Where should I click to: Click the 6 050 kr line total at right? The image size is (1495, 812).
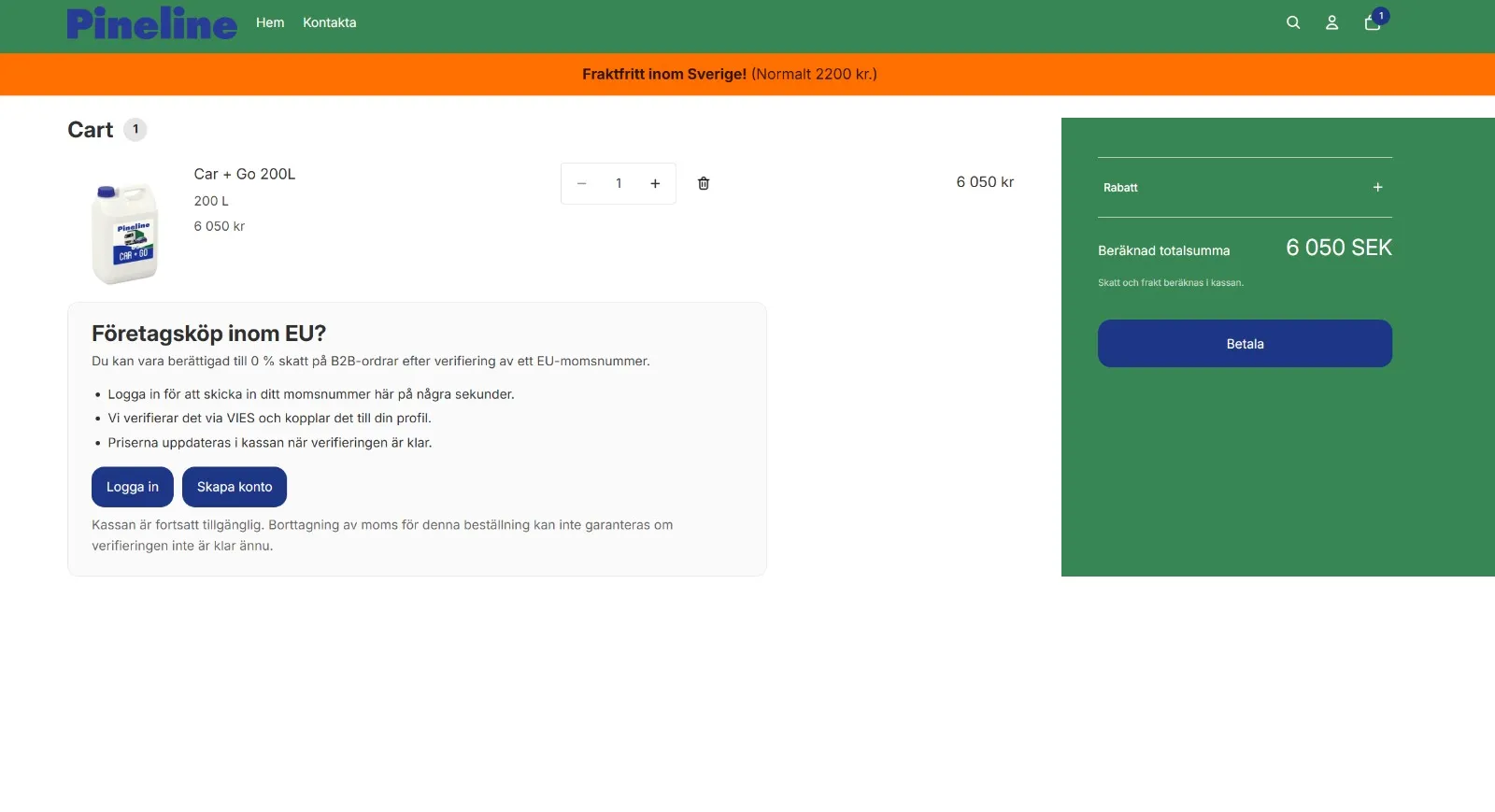[x=985, y=182]
